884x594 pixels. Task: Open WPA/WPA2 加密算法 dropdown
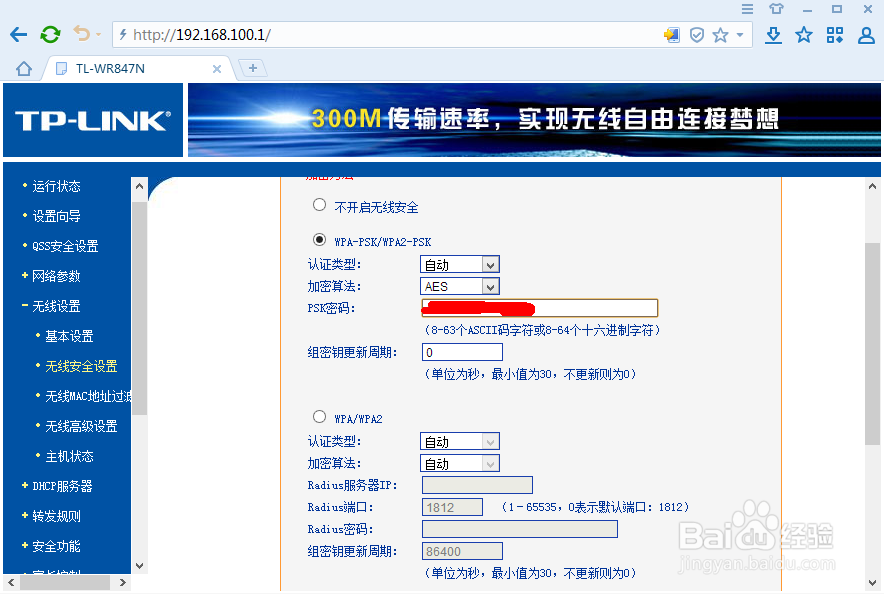[x=459, y=463]
